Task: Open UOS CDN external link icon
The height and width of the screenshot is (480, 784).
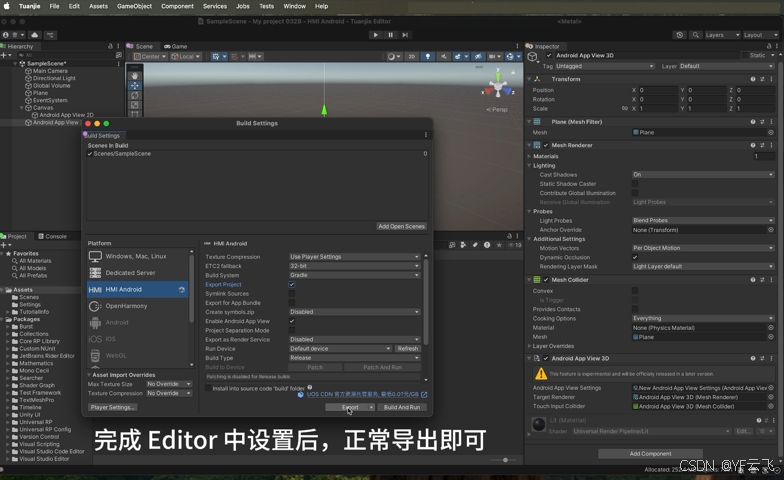Action: pos(424,394)
